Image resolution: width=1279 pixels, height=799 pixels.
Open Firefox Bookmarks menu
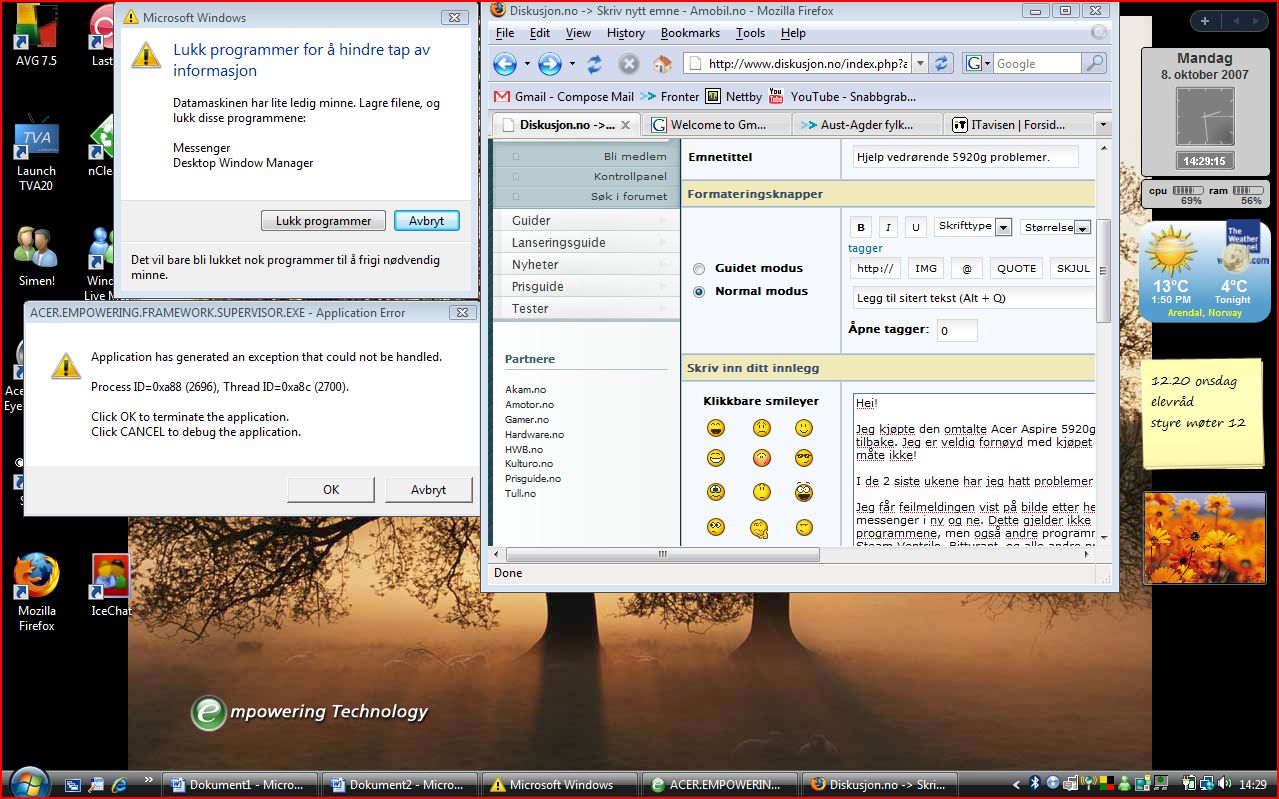(x=690, y=33)
